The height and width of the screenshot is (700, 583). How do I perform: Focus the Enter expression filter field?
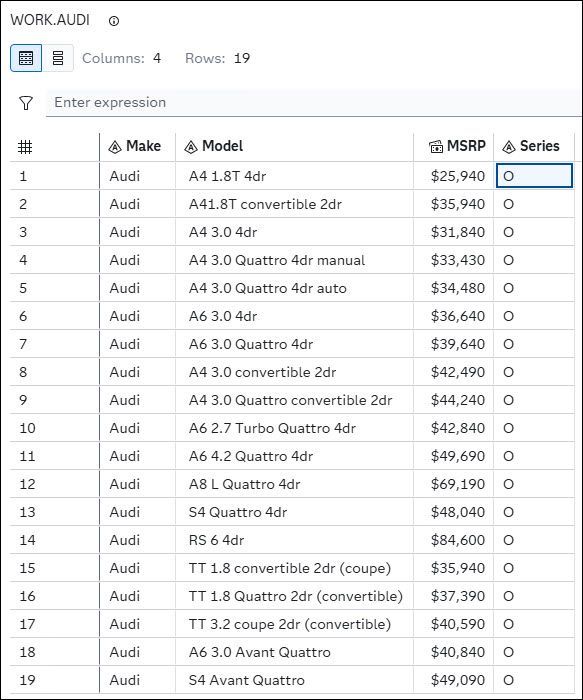click(x=314, y=103)
